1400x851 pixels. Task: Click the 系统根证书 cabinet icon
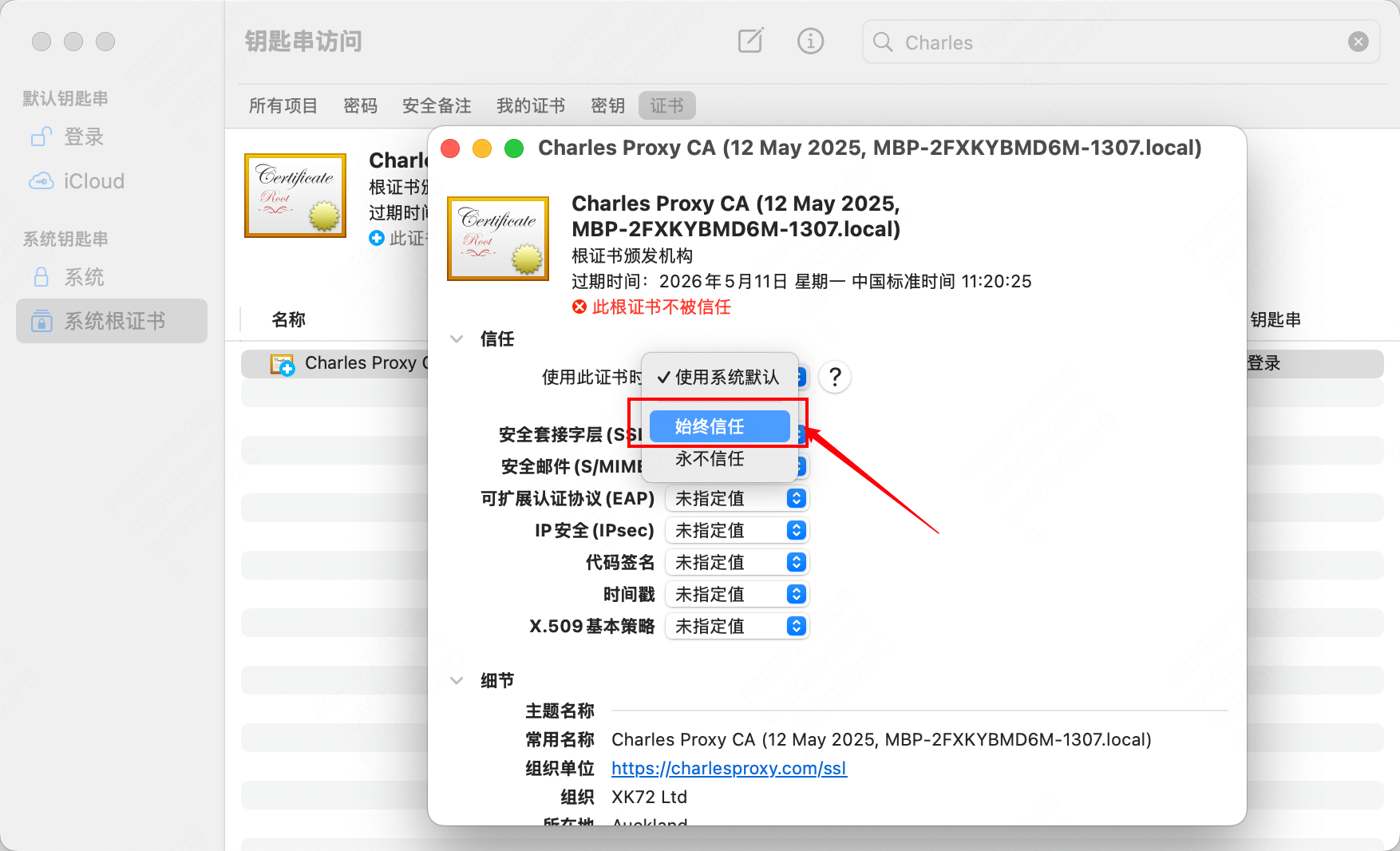[x=42, y=321]
